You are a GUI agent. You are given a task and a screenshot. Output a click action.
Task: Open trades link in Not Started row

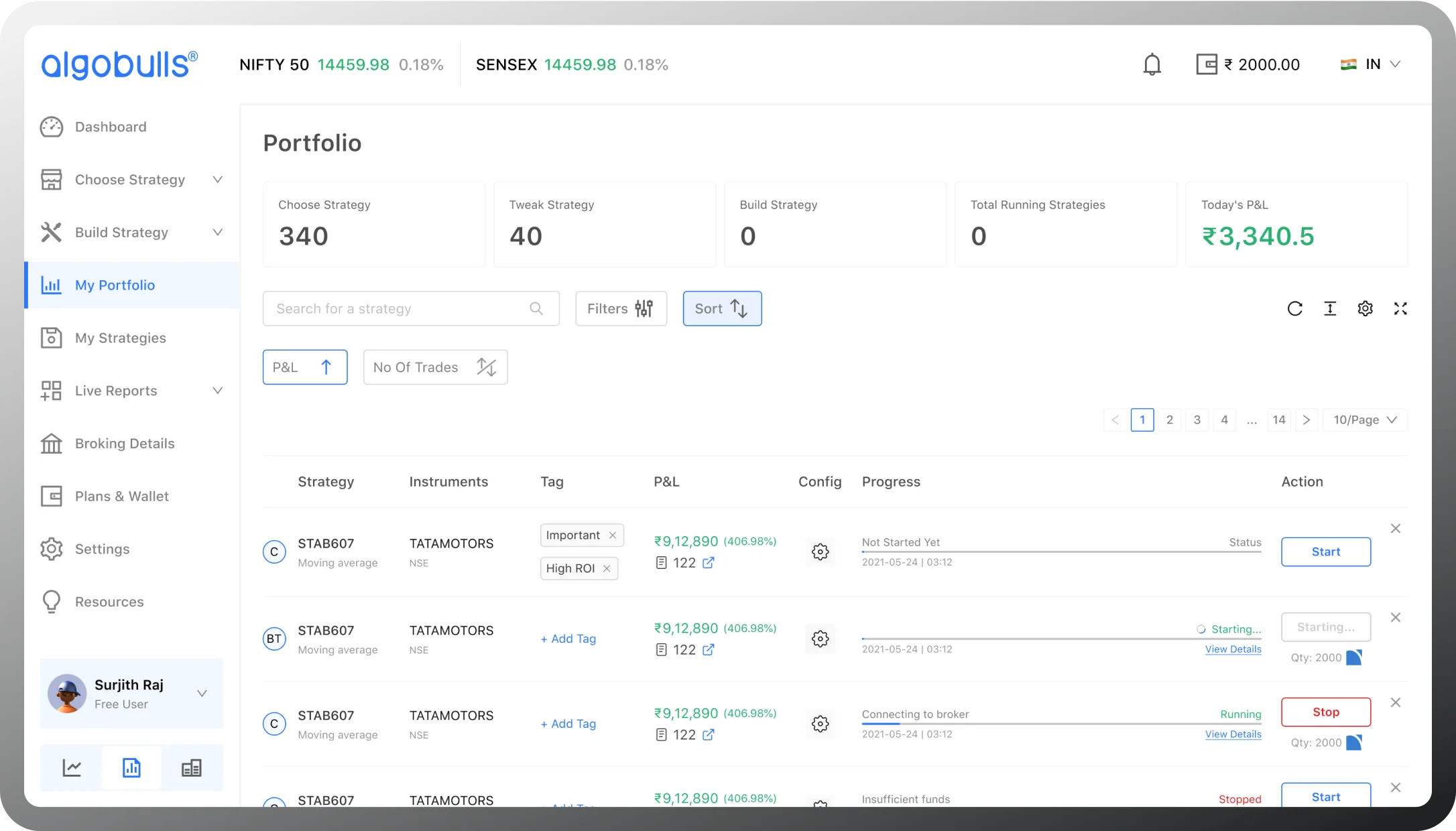(709, 563)
